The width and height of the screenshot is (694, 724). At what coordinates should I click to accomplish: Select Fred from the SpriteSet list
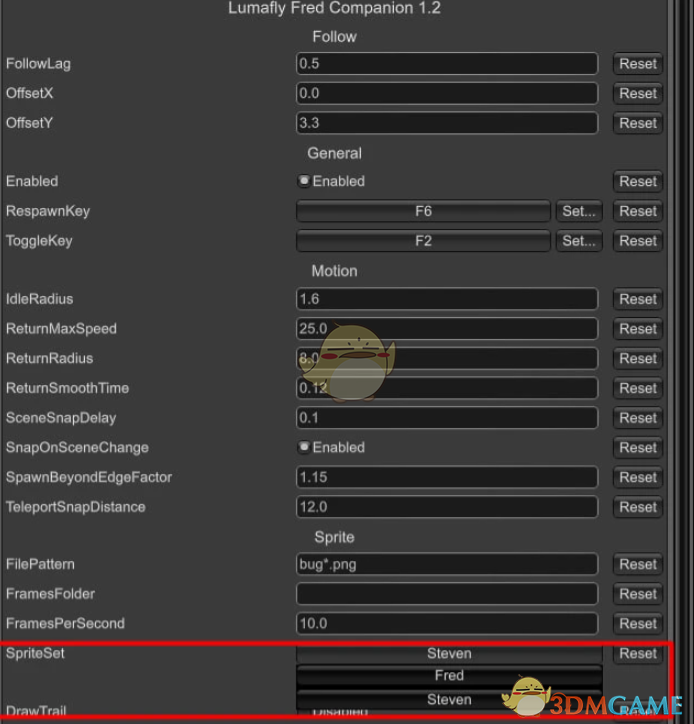449,676
